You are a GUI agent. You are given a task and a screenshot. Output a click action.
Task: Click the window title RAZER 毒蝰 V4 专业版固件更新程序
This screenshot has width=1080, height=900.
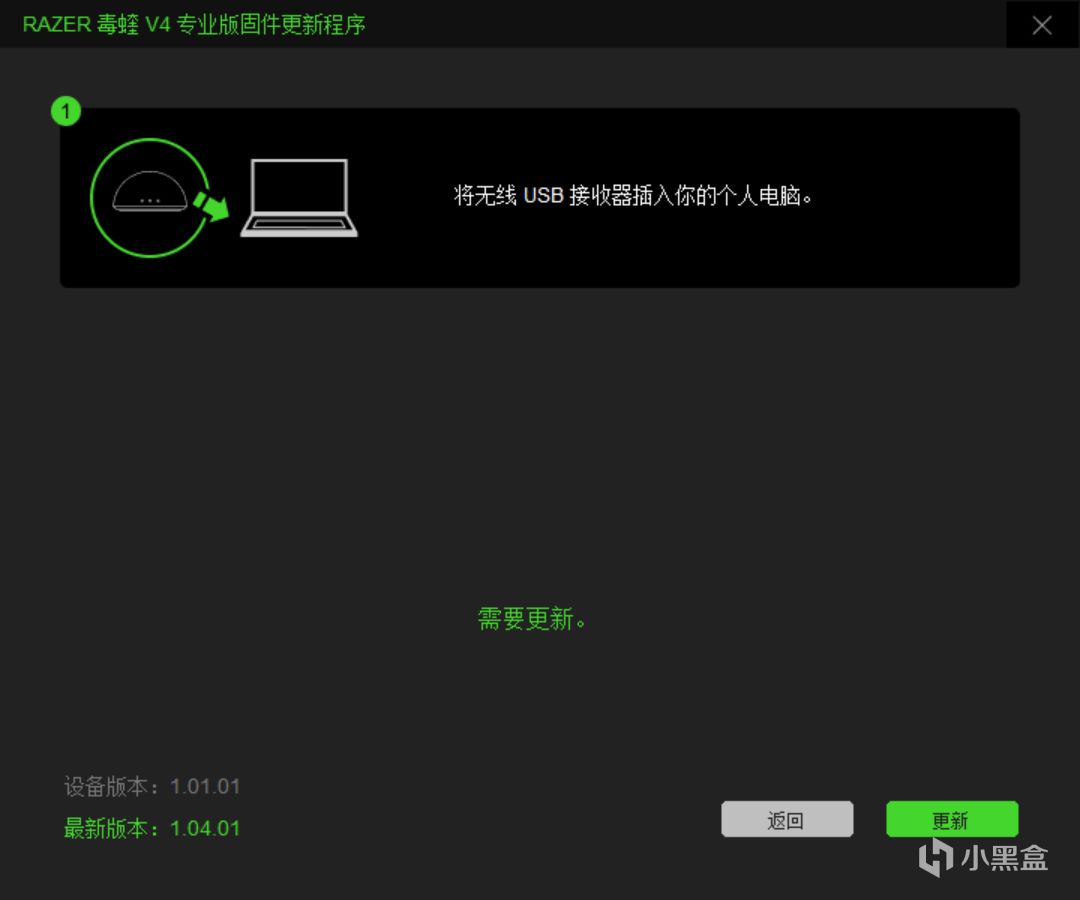[194, 25]
